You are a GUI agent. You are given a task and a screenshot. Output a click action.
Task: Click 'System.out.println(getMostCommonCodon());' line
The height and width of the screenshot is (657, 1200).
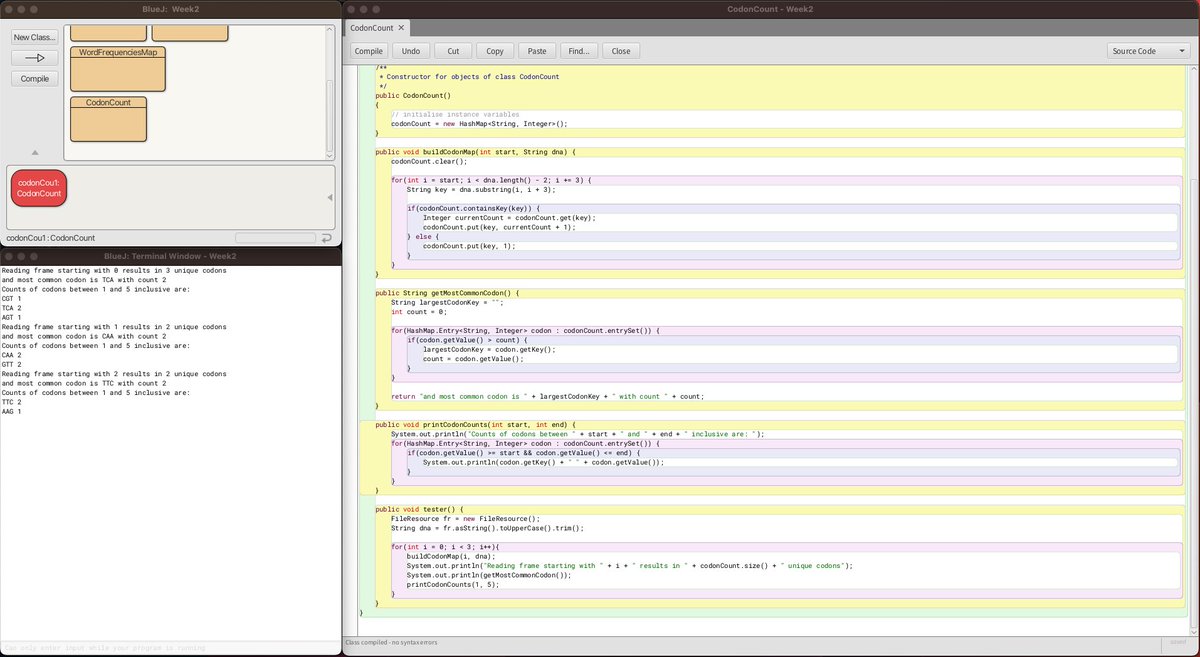pos(489,575)
